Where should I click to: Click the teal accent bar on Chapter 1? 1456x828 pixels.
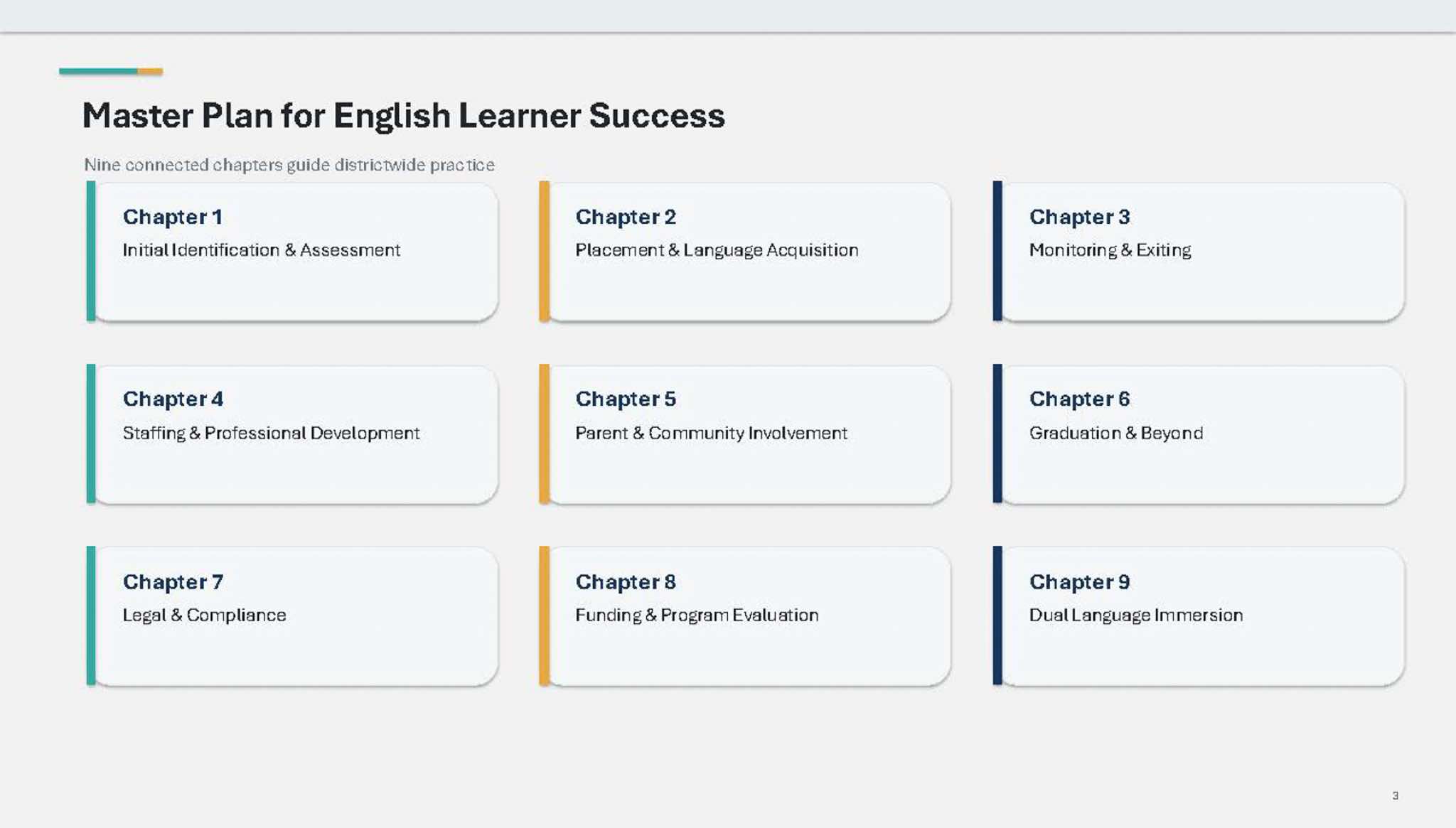(91, 251)
